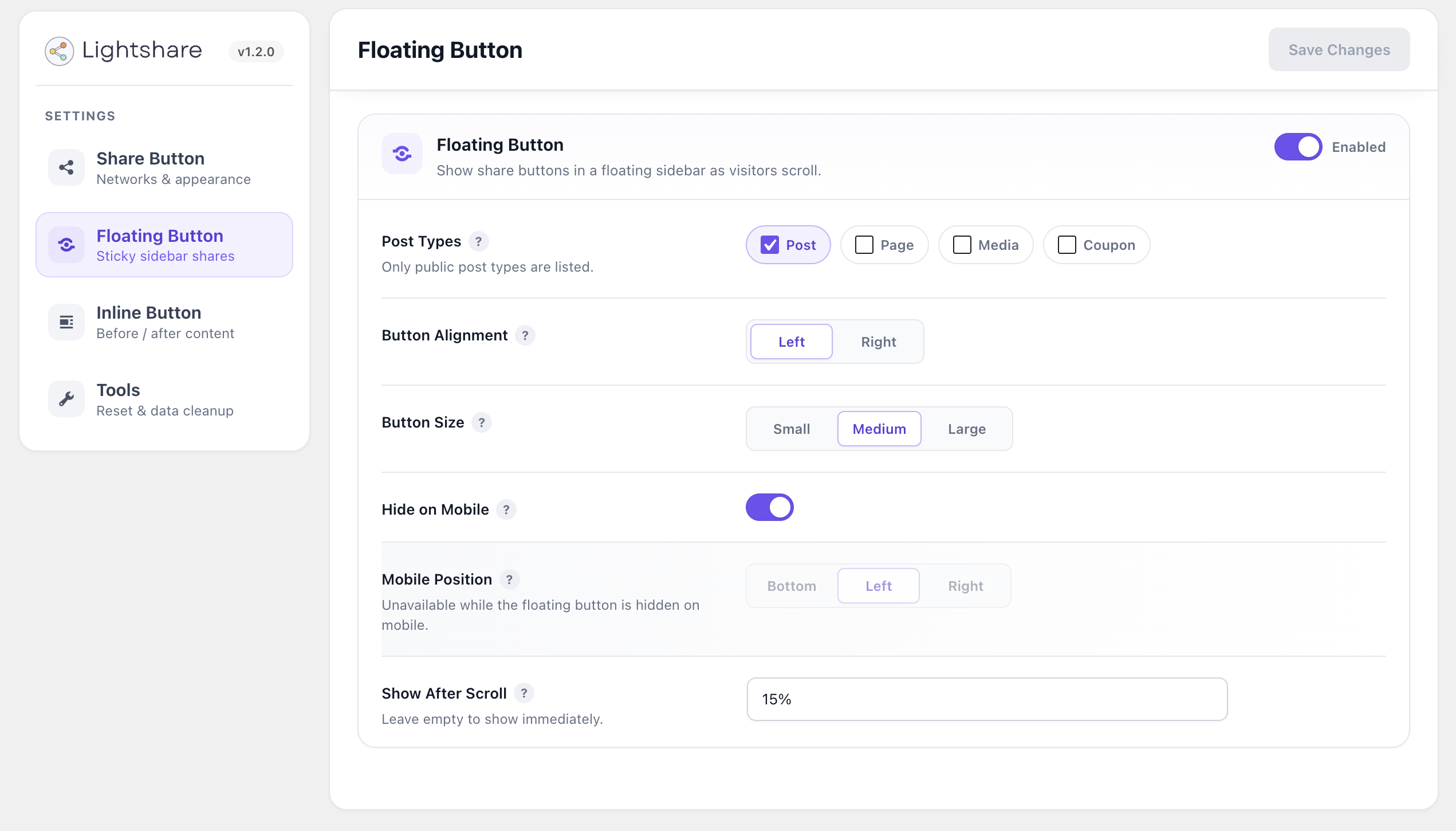Screen dimensions: 1456x831
Task: Check the Media post type
Action: 986,245
